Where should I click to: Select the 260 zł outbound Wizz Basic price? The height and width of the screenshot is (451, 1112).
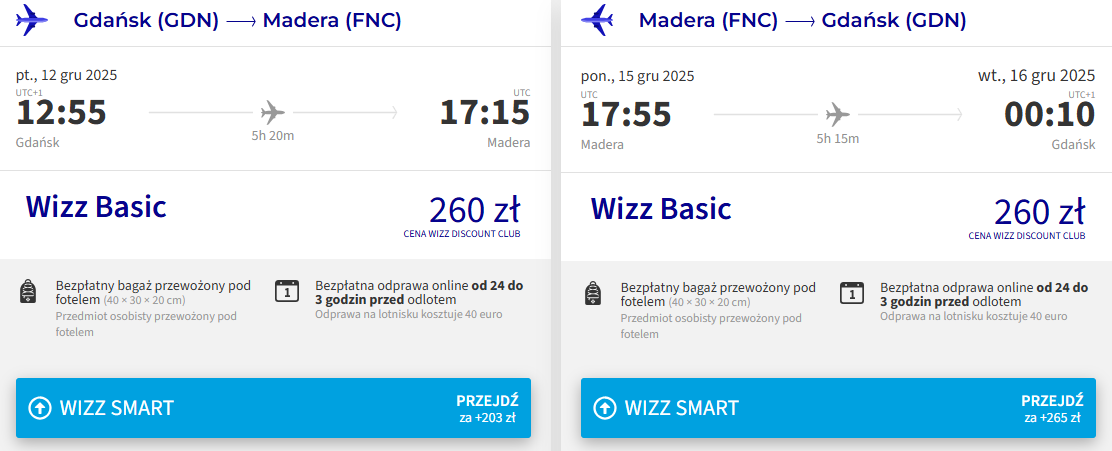(x=474, y=211)
